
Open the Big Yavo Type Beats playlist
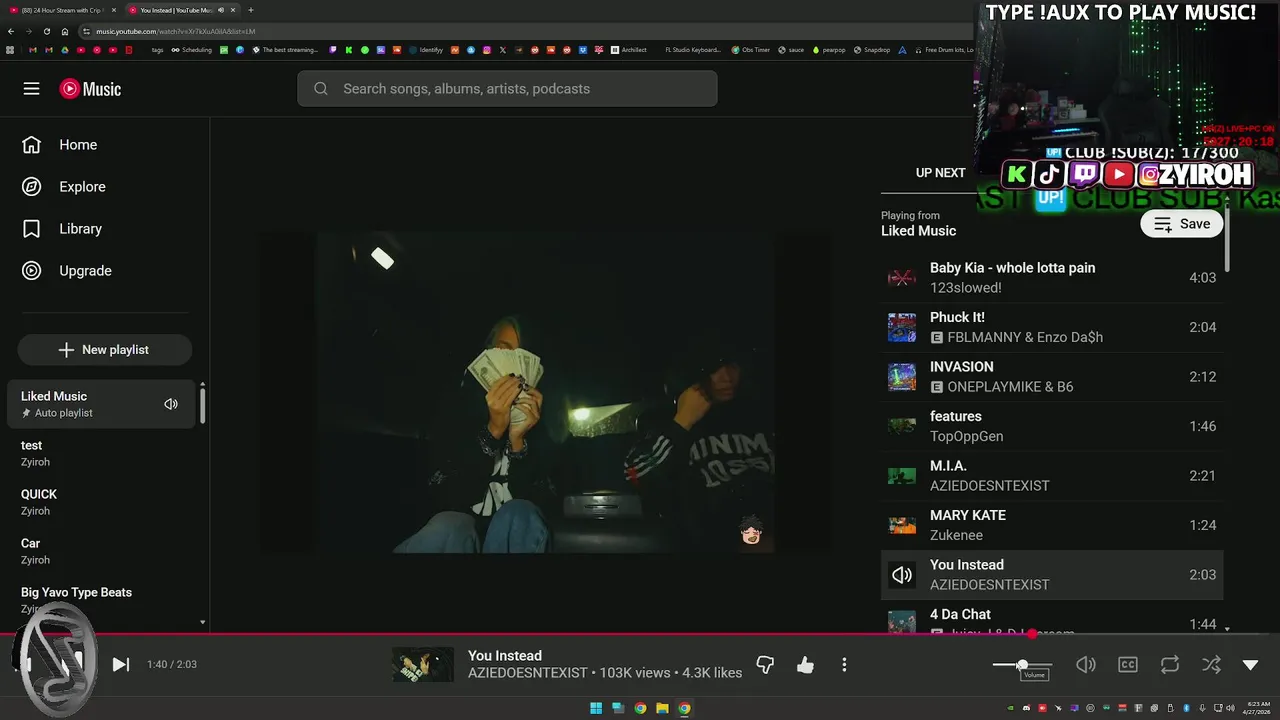[x=100, y=600]
